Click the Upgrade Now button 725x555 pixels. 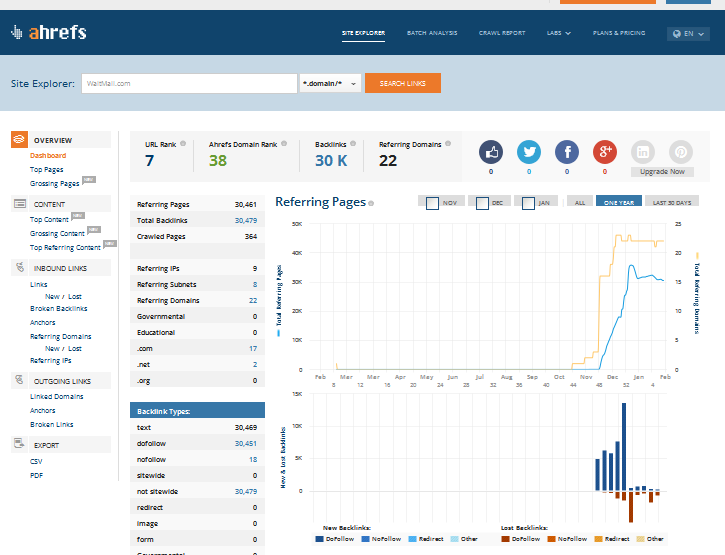click(662, 172)
